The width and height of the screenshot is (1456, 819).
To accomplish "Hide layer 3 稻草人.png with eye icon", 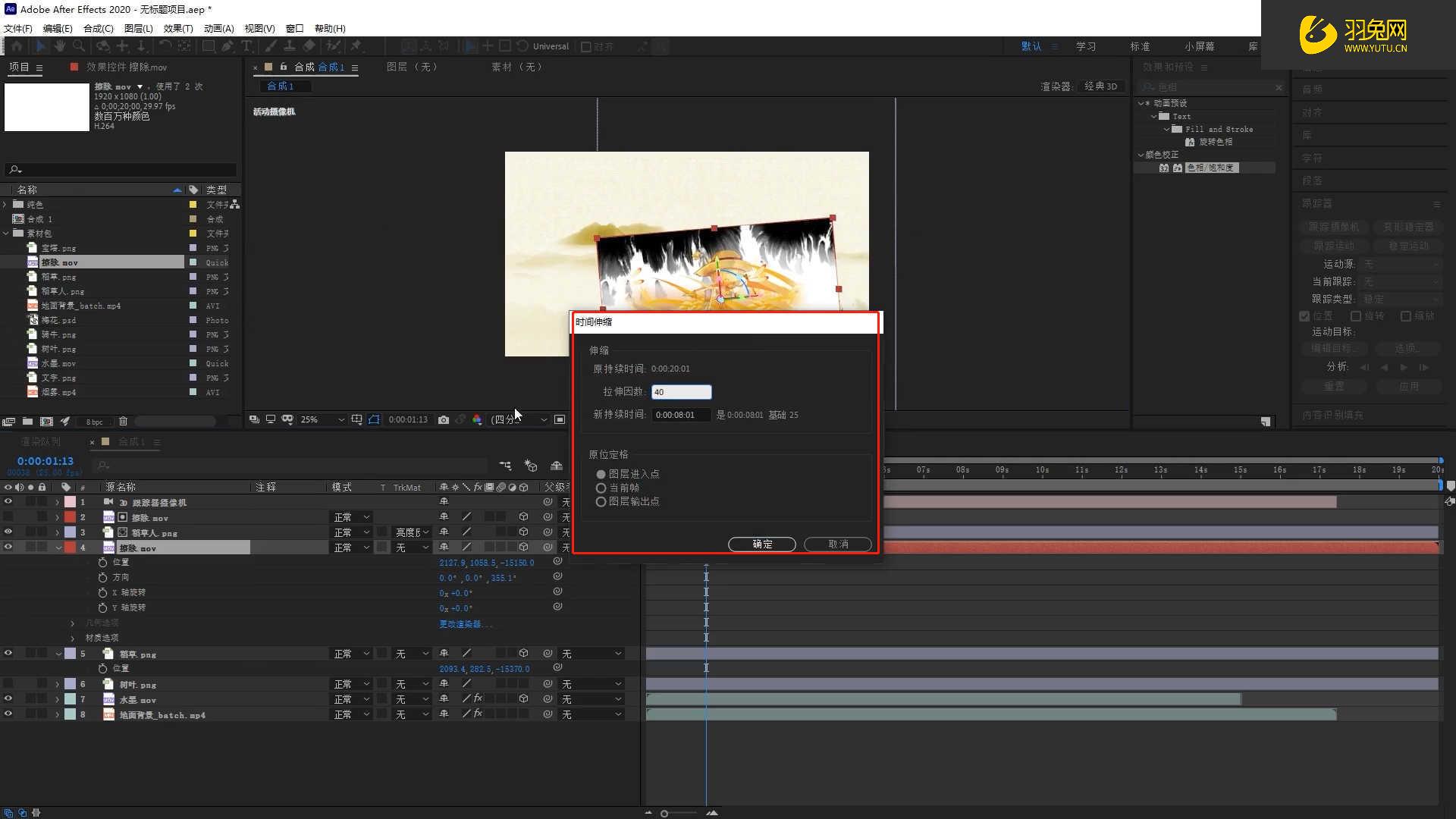I will 8,532.
